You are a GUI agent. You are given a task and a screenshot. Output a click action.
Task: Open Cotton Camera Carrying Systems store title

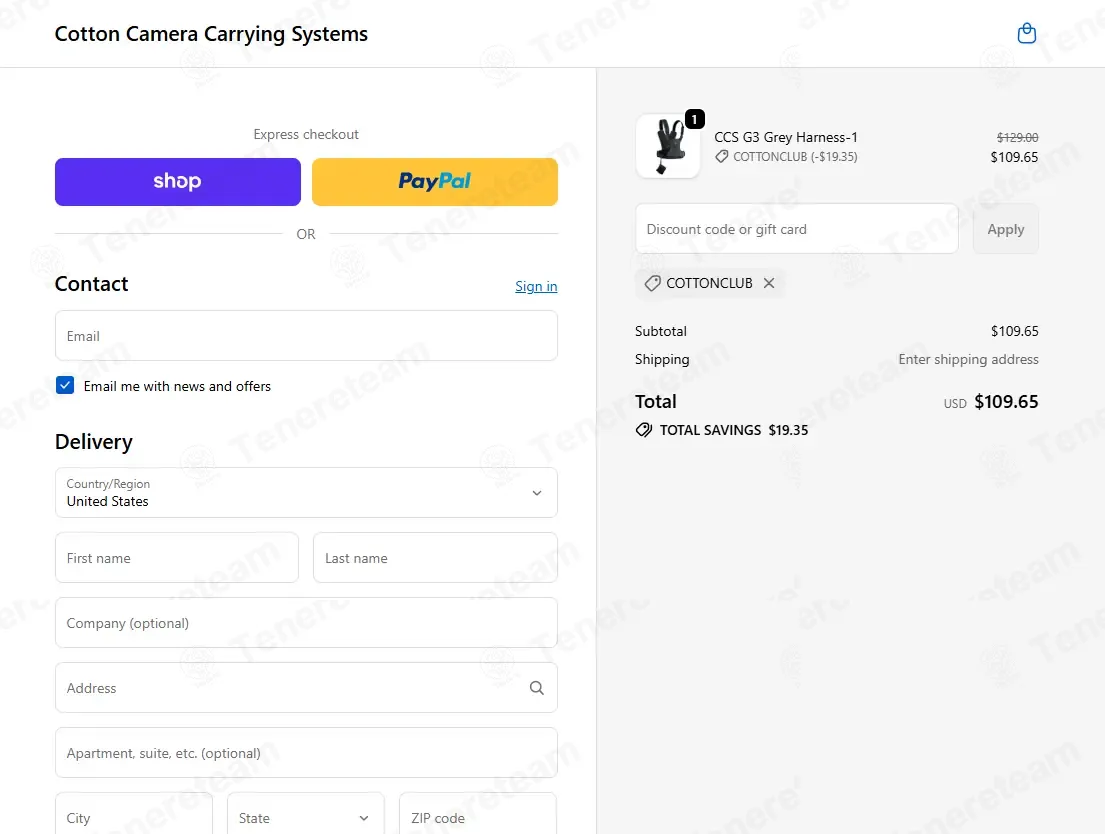pos(211,34)
